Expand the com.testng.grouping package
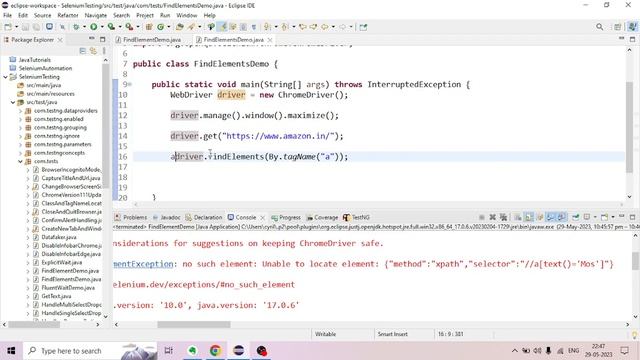Screen dimensions: 640x360 coord(20,127)
